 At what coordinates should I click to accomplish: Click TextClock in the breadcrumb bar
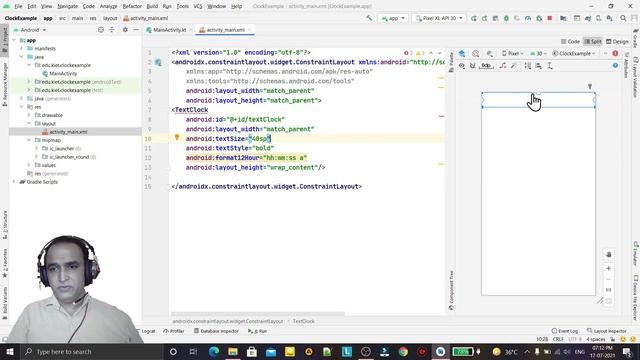coord(303,321)
